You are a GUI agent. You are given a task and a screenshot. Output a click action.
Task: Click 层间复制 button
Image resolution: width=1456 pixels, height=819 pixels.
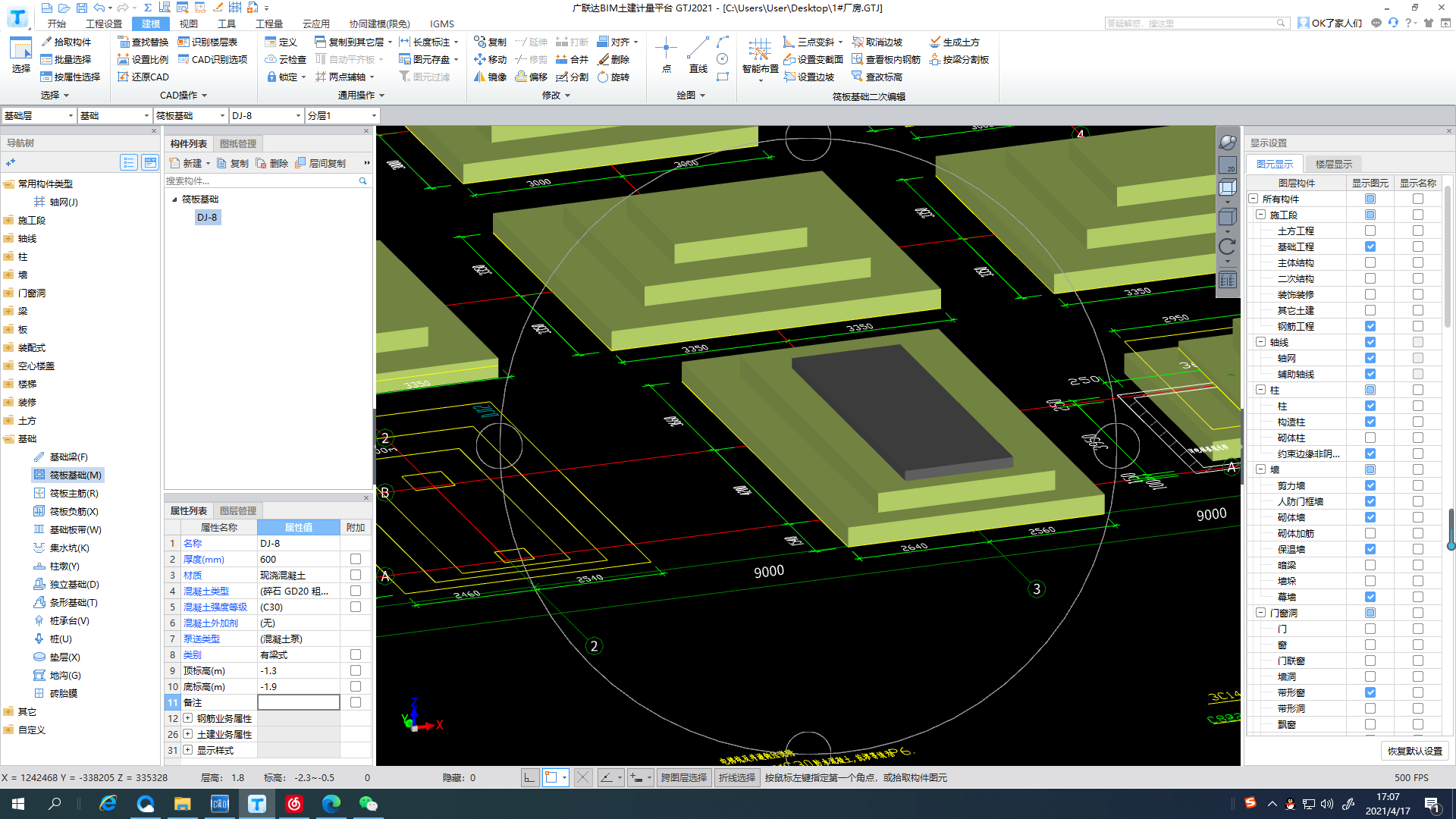322,163
